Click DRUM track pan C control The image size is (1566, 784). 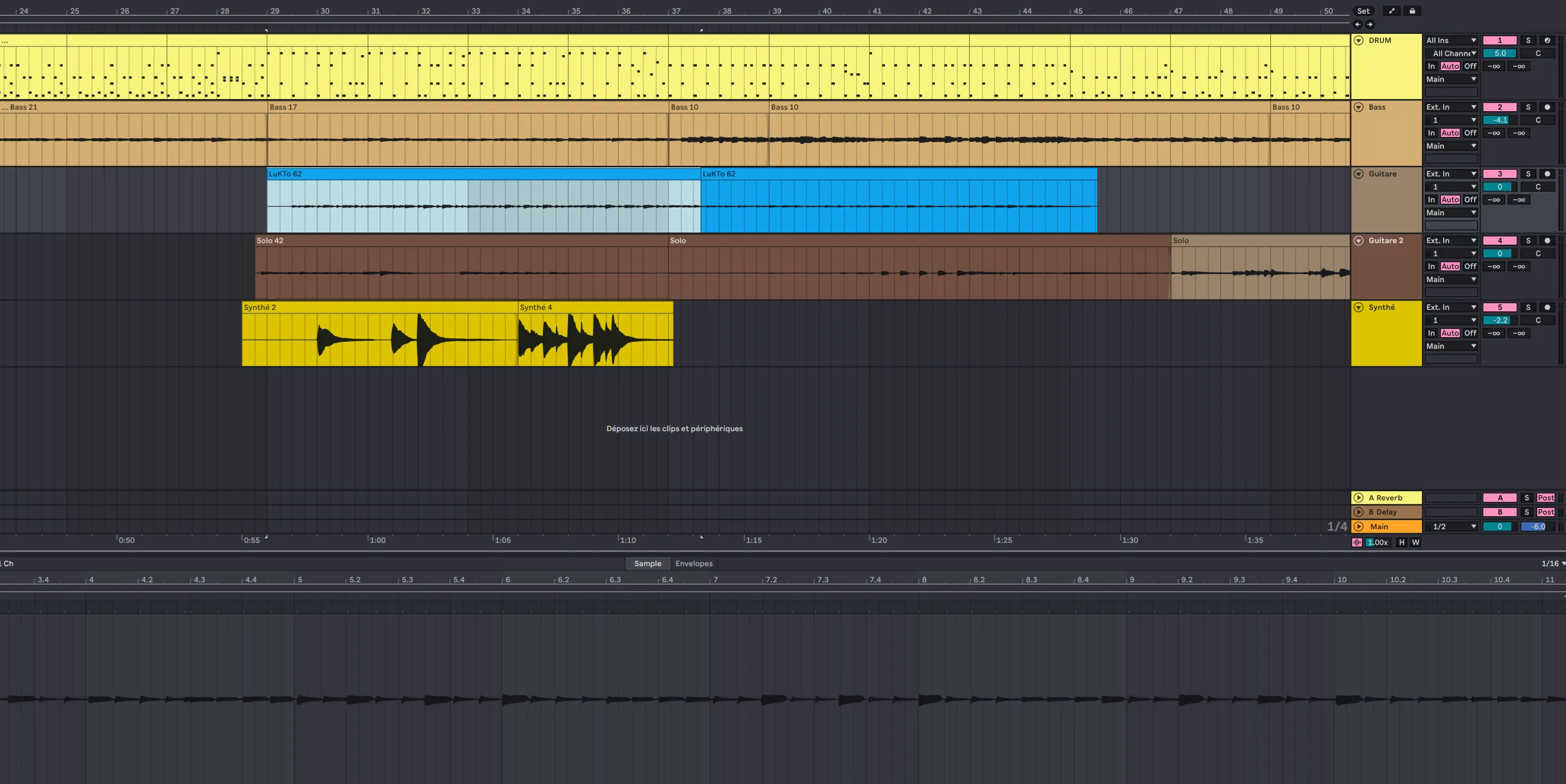[1538, 54]
